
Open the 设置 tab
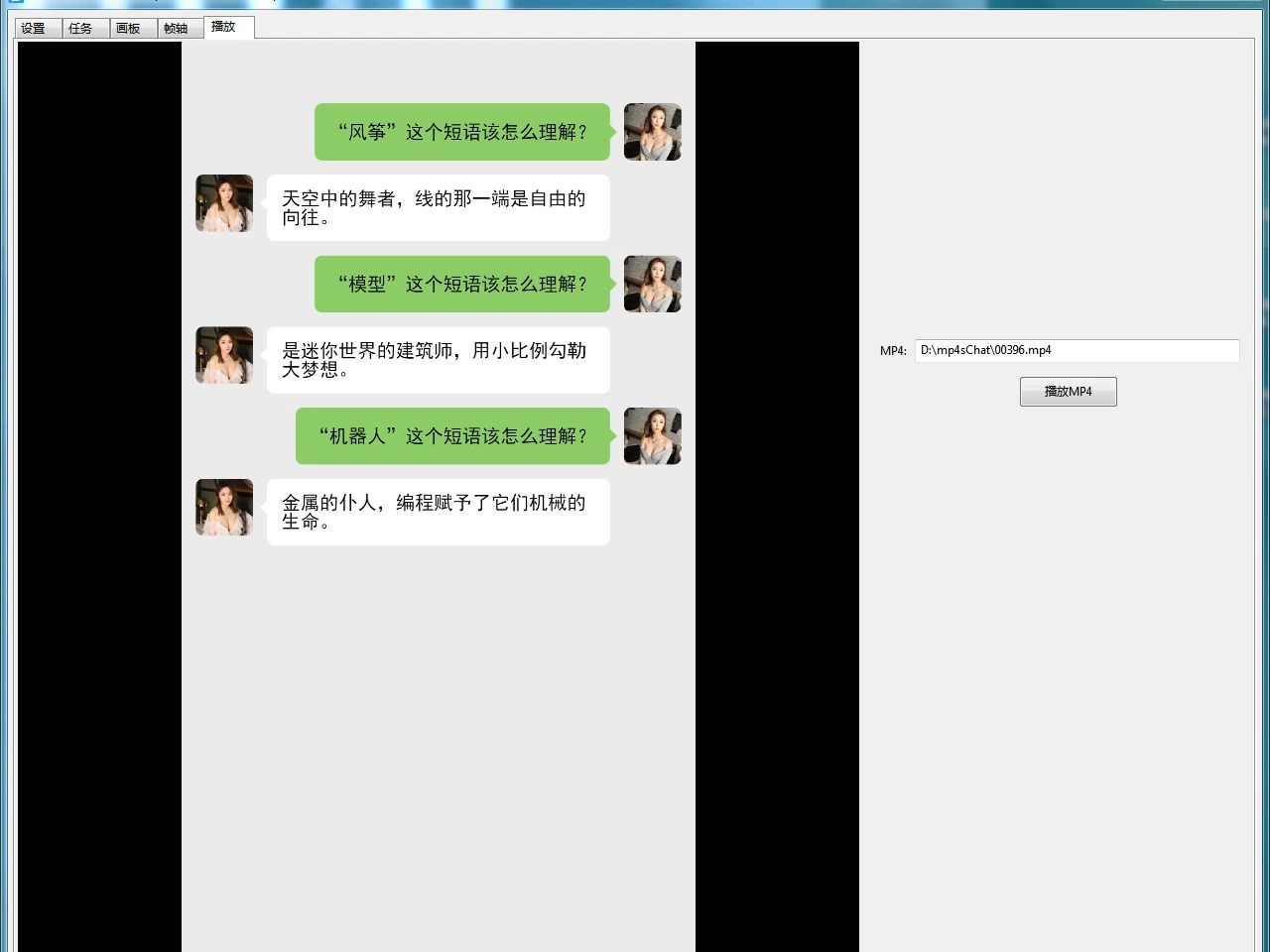click(38, 28)
